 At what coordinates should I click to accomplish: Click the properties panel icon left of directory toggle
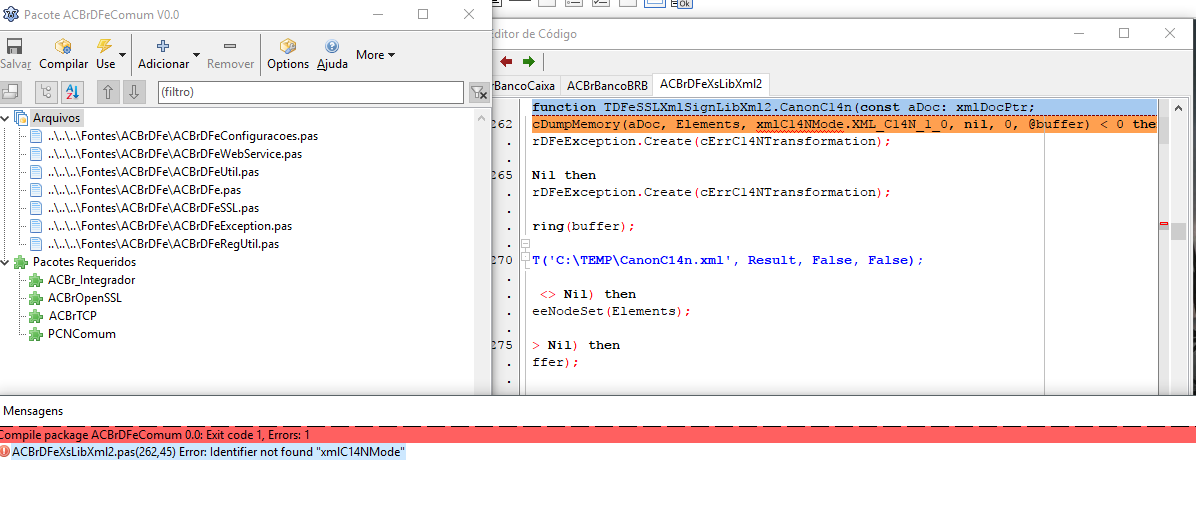pos(10,92)
